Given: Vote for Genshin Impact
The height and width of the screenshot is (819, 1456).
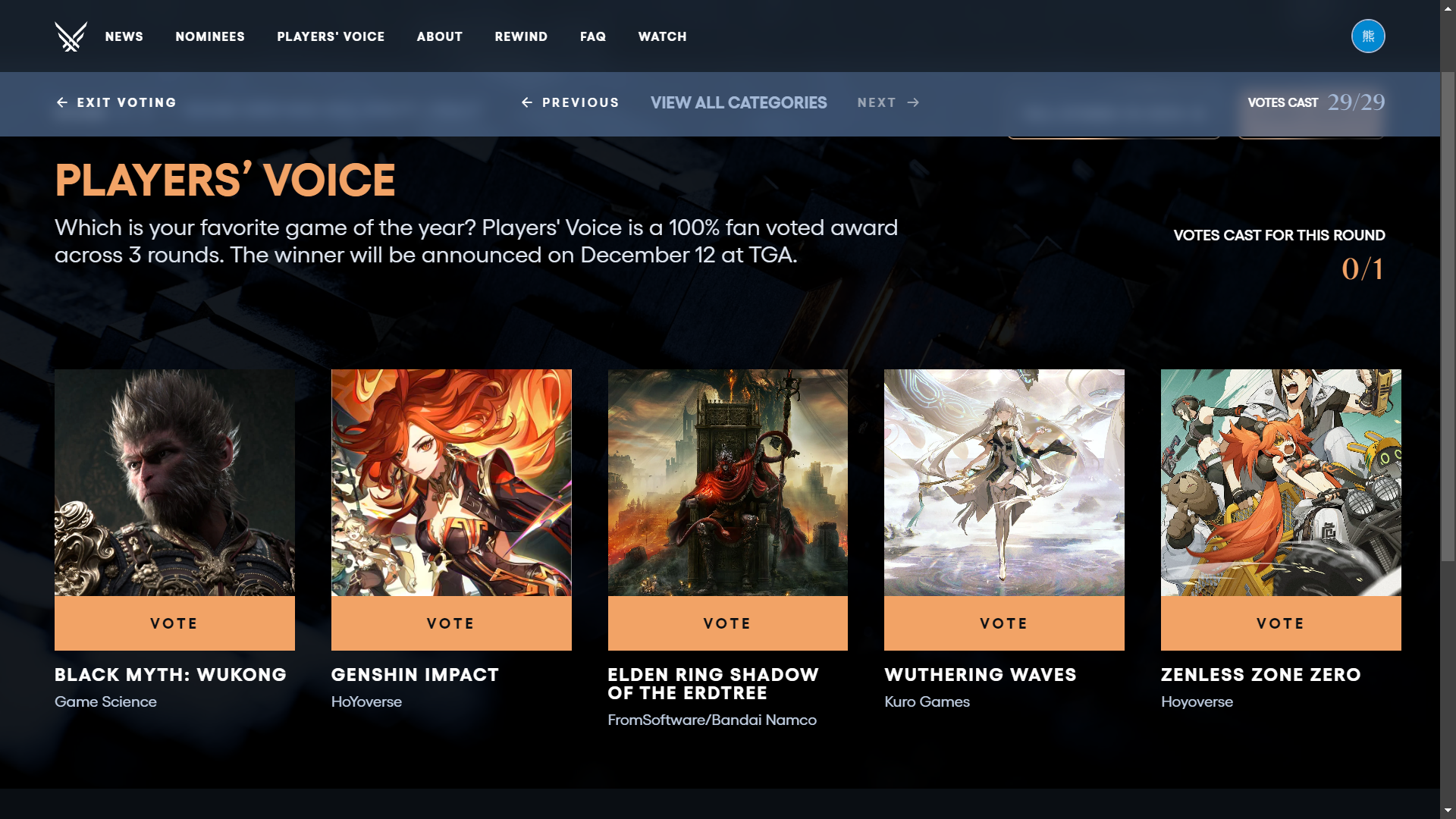Looking at the screenshot, I should tap(451, 623).
